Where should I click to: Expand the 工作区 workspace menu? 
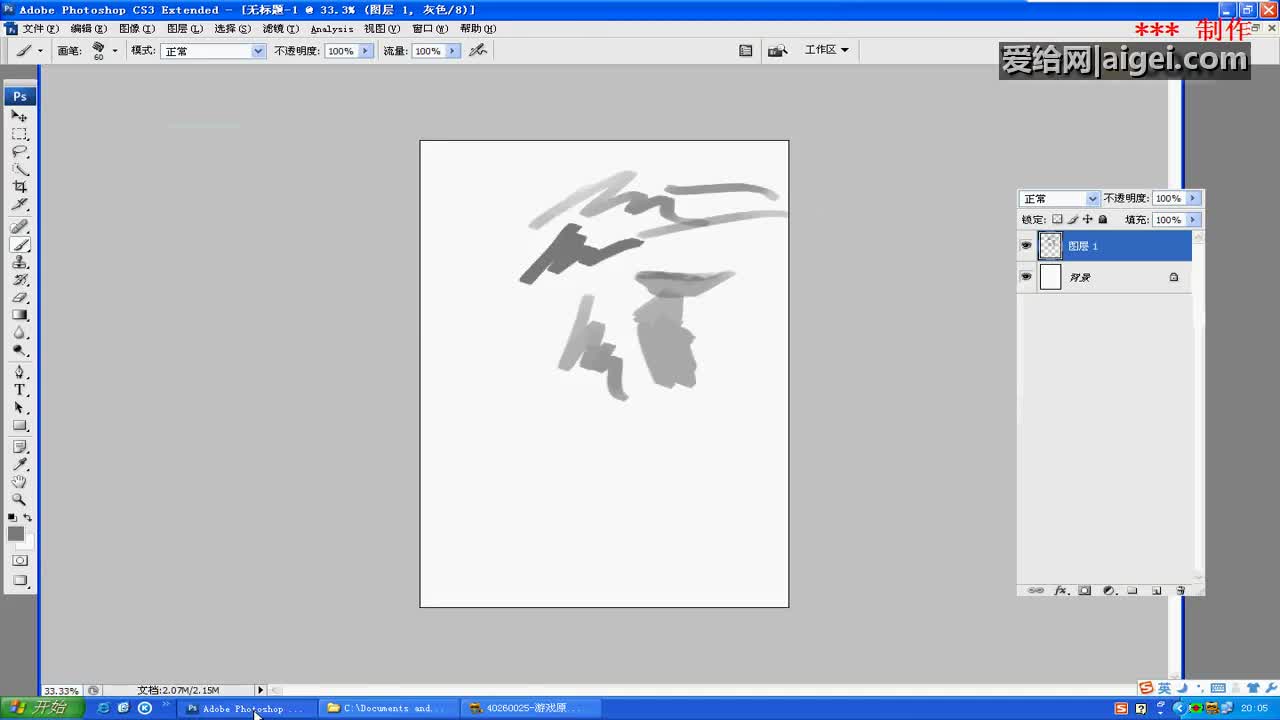[x=826, y=50]
